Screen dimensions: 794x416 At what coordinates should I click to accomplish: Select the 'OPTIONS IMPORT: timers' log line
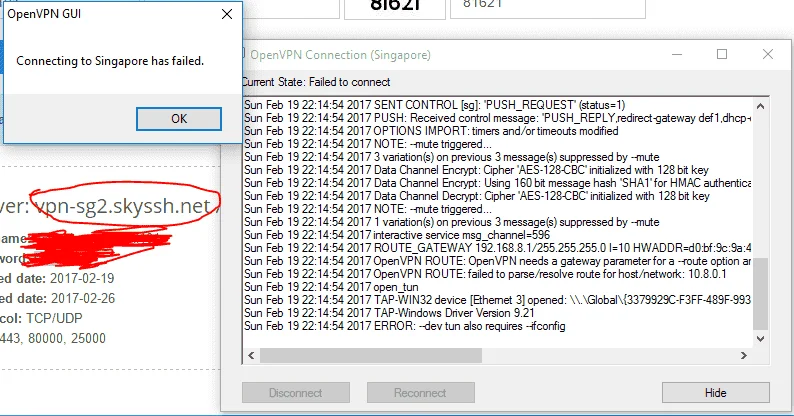pyautogui.click(x=431, y=131)
